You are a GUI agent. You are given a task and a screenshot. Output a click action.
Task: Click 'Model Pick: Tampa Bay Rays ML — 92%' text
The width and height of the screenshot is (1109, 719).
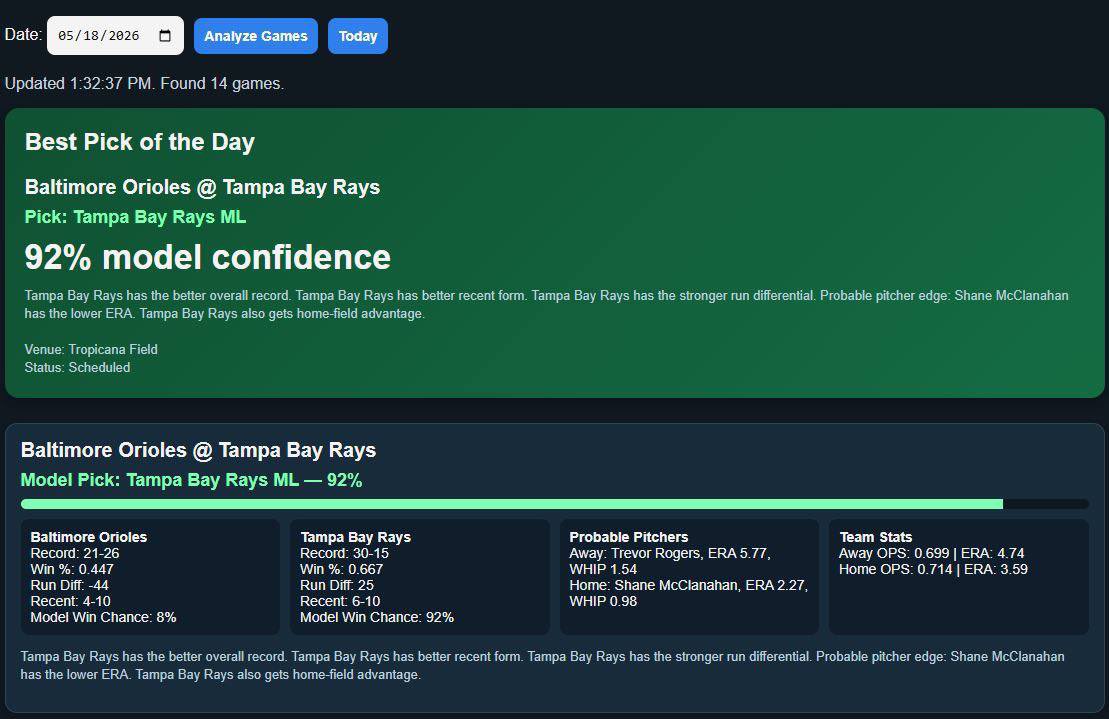(x=192, y=480)
